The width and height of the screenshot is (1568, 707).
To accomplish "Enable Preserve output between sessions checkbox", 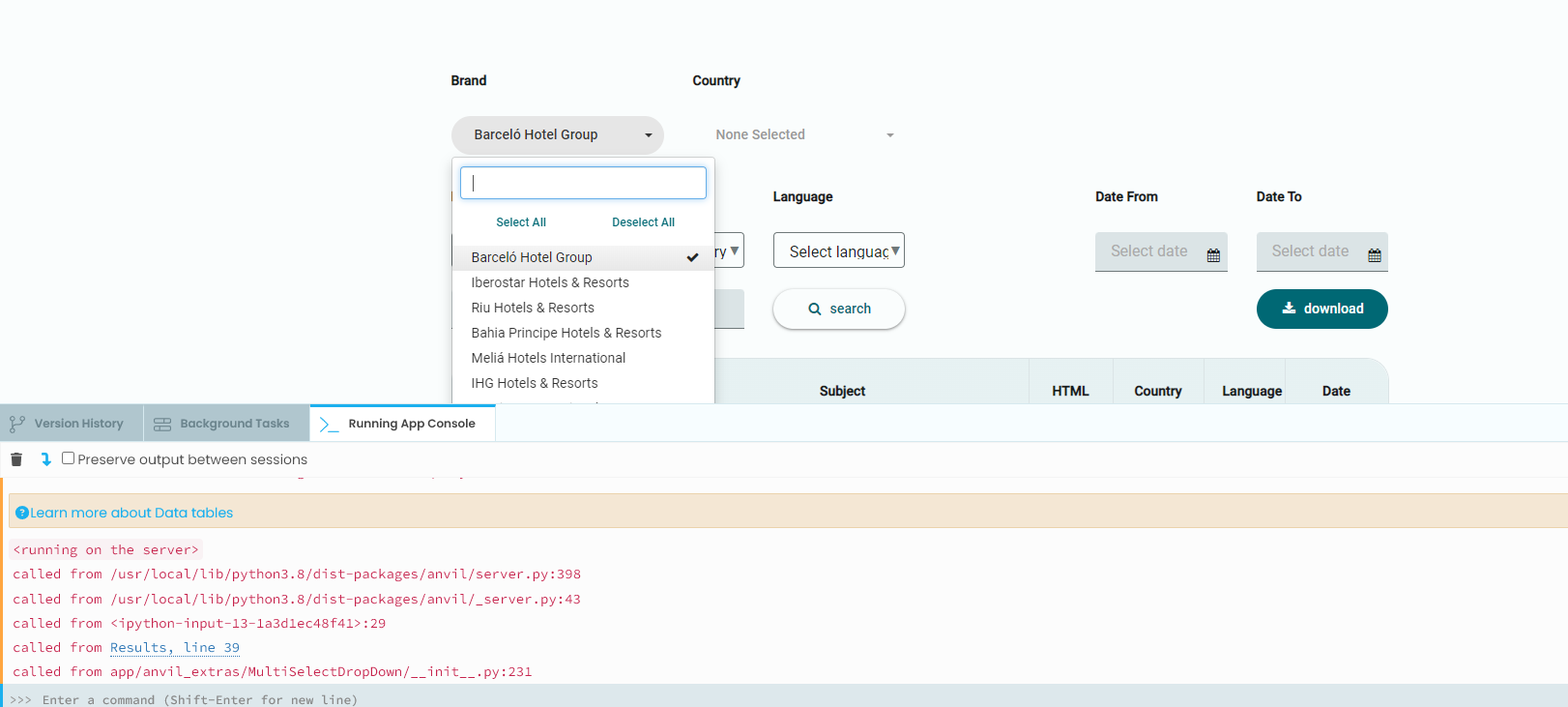I will [x=68, y=458].
